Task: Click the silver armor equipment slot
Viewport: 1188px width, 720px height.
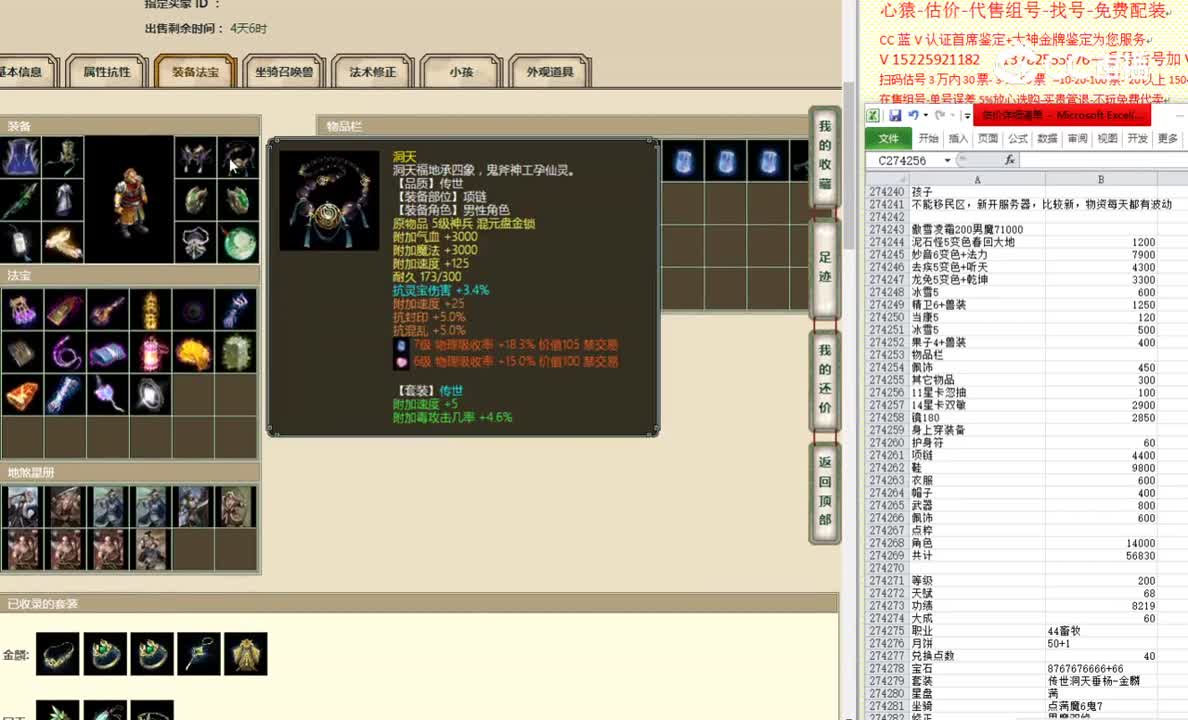Action: click(64, 200)
